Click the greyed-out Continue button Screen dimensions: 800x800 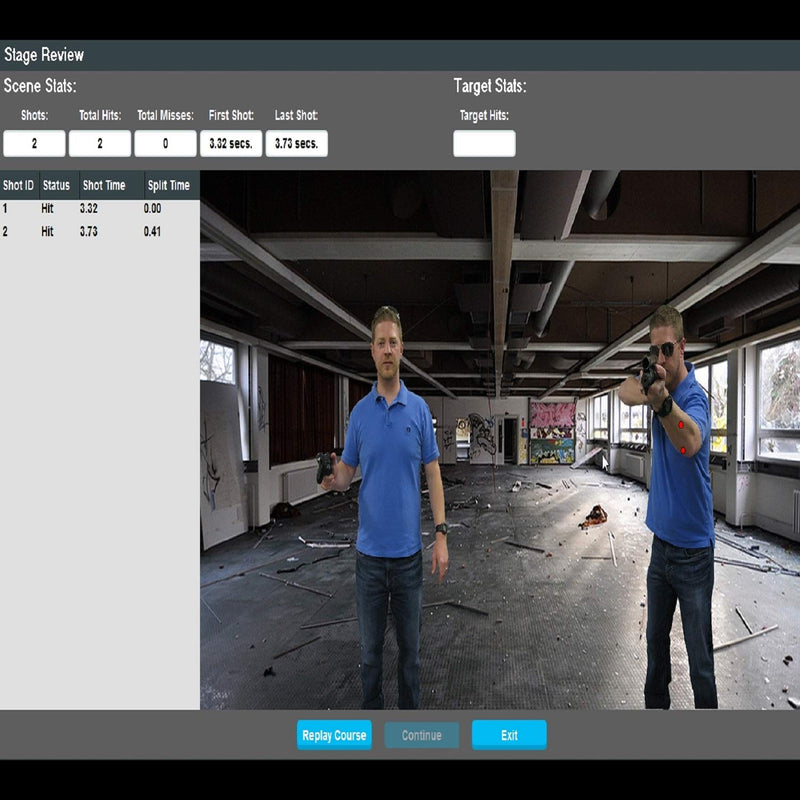[421, 735]
